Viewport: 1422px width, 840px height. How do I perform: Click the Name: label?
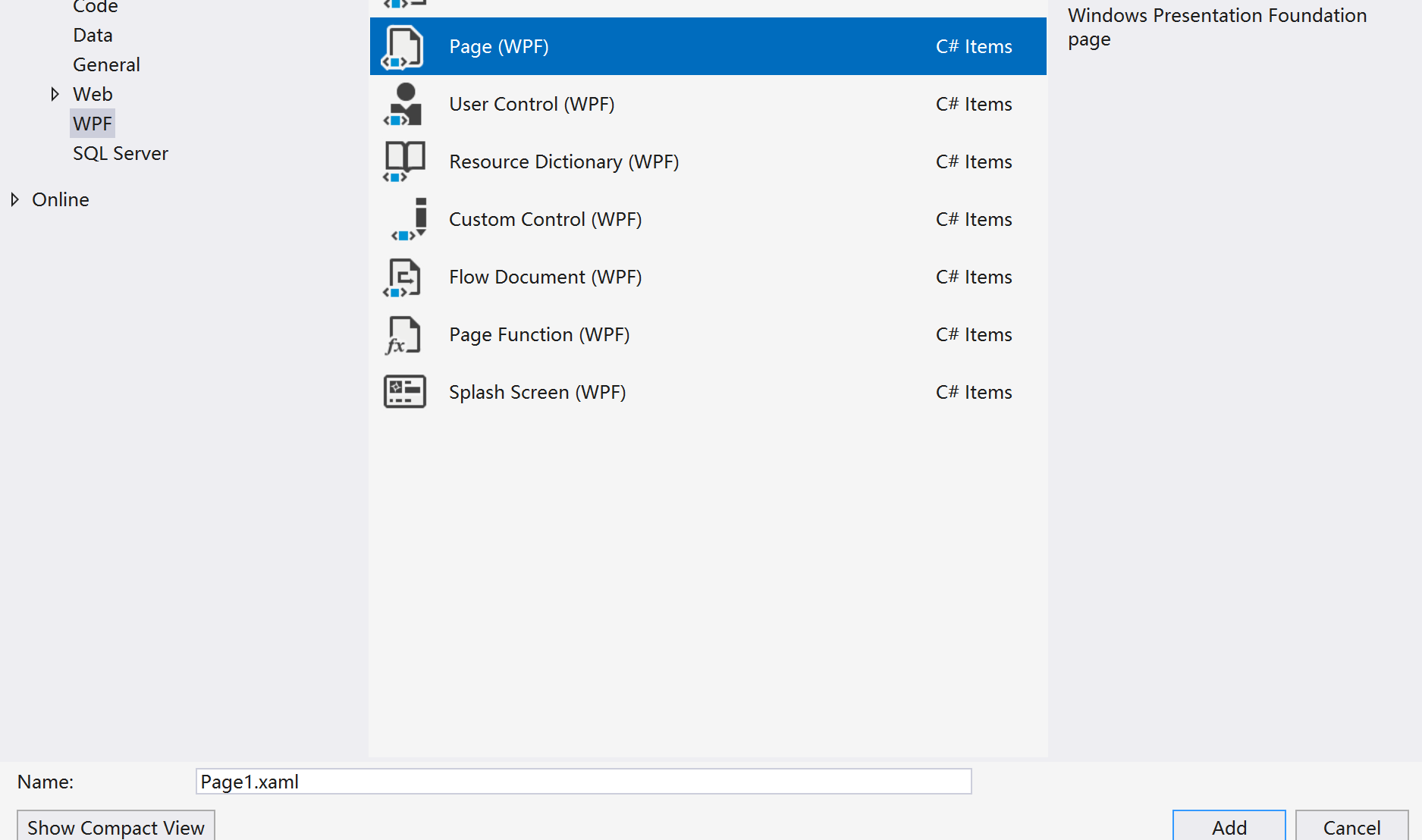click(46, 782)
